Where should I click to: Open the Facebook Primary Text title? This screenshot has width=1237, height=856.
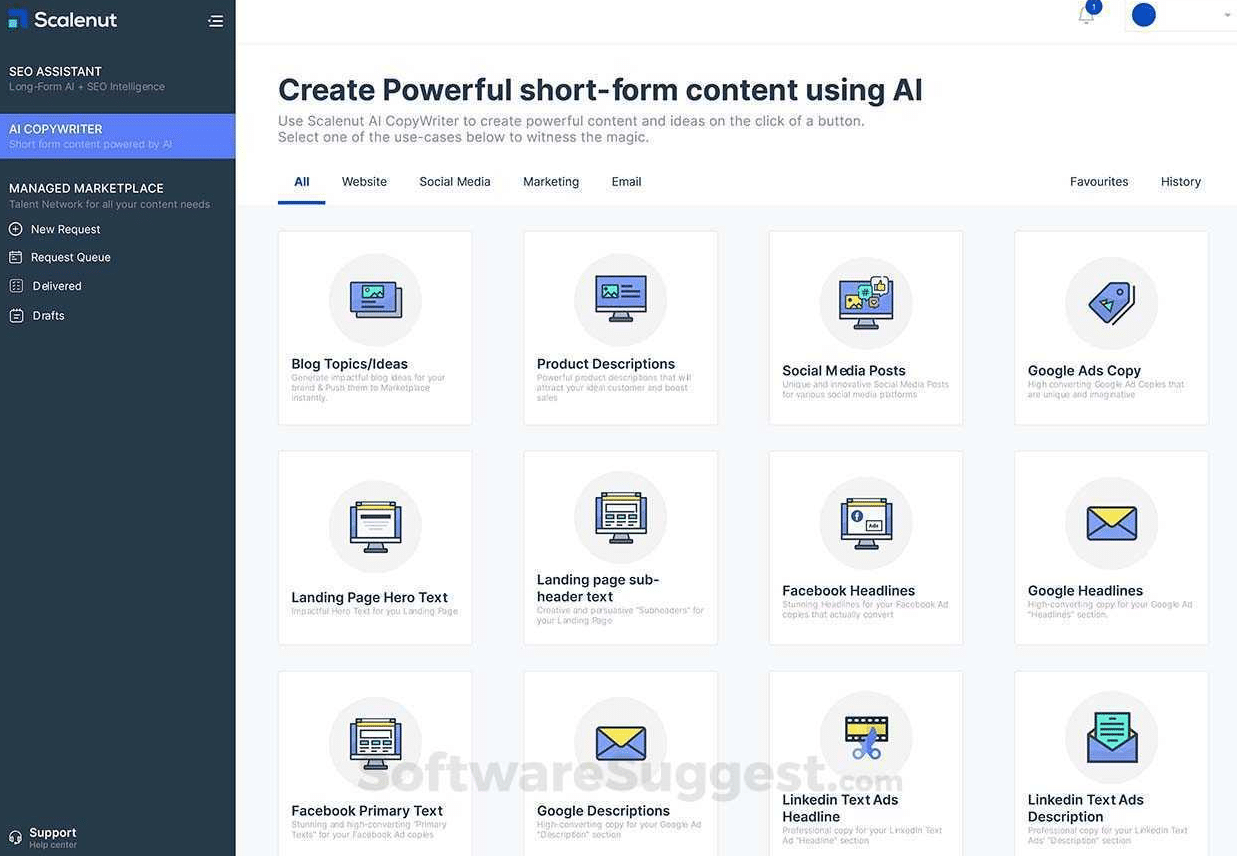tap(367, 811)
